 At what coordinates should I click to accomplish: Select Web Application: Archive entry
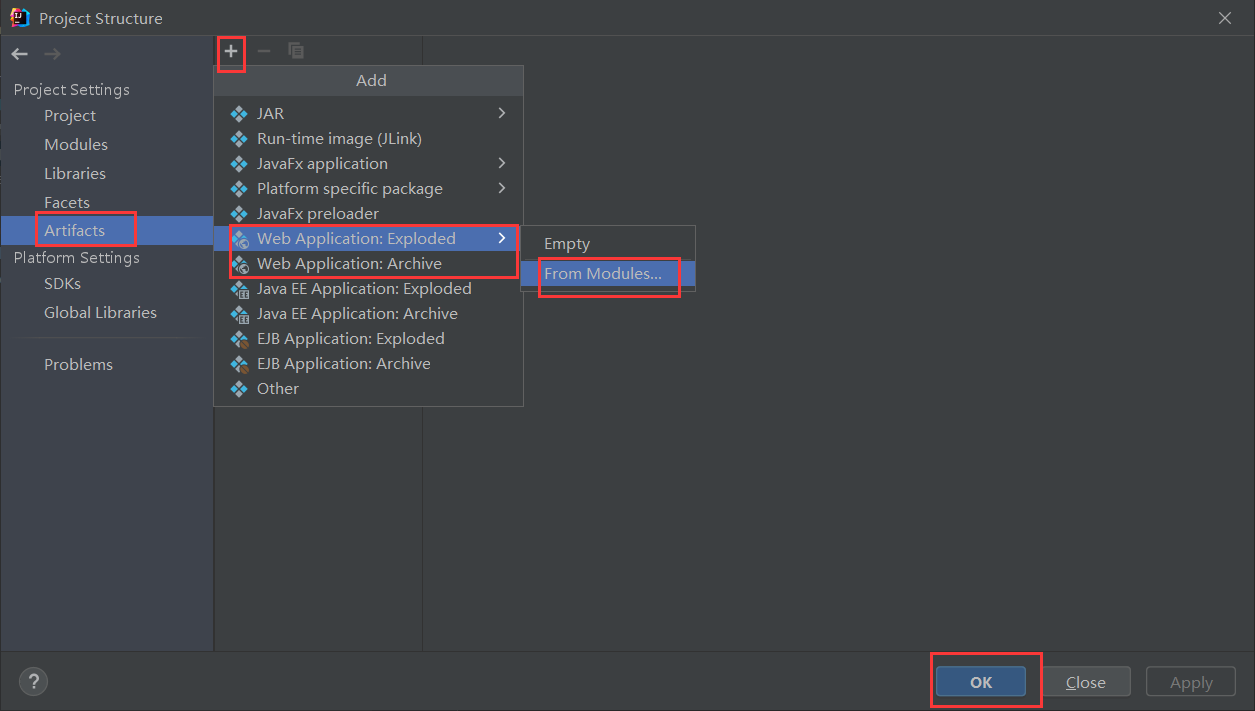(x=349, y=264)
